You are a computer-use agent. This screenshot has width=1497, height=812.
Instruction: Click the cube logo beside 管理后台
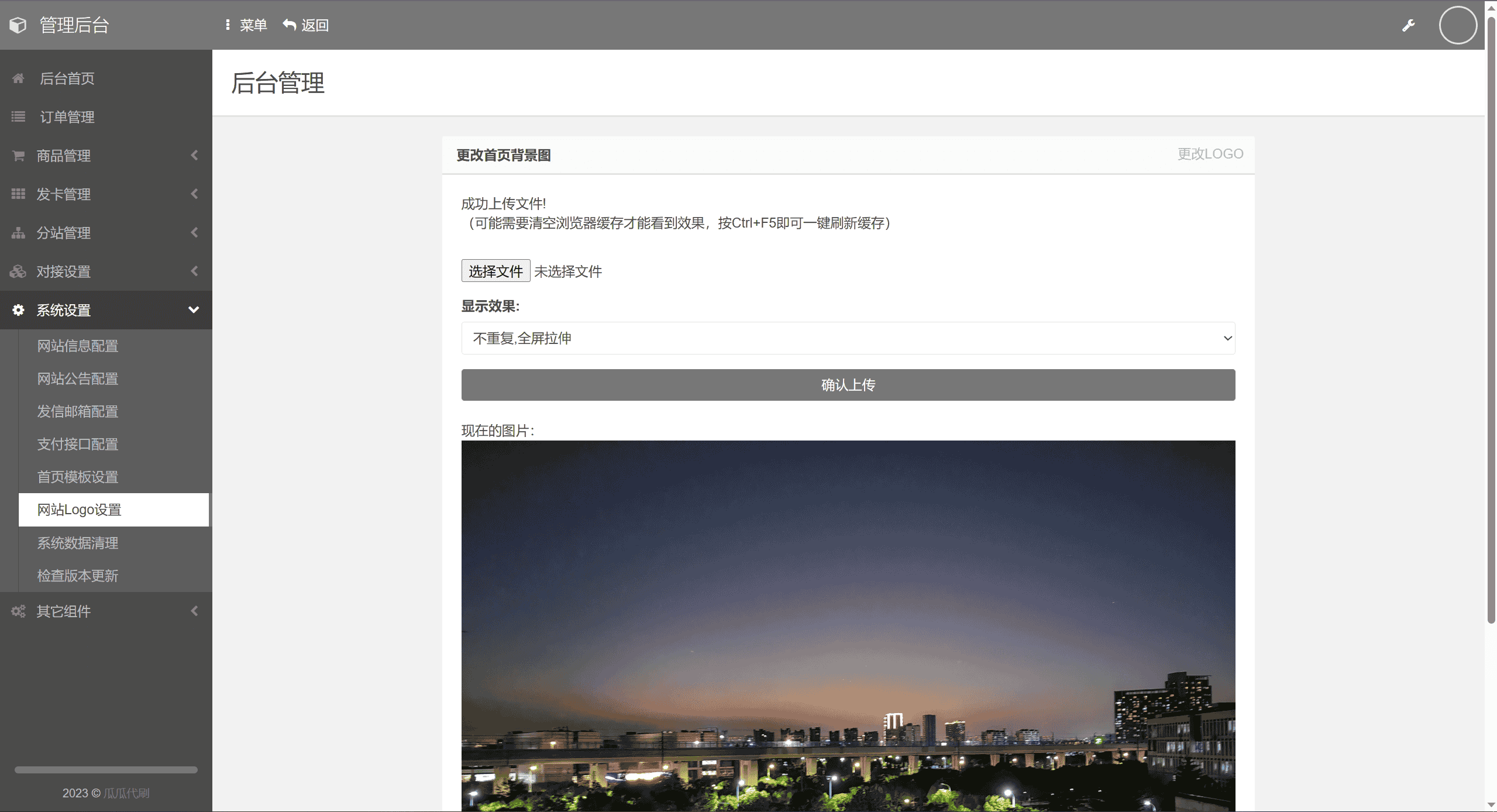pyautogui.click(x=18, y=25)
